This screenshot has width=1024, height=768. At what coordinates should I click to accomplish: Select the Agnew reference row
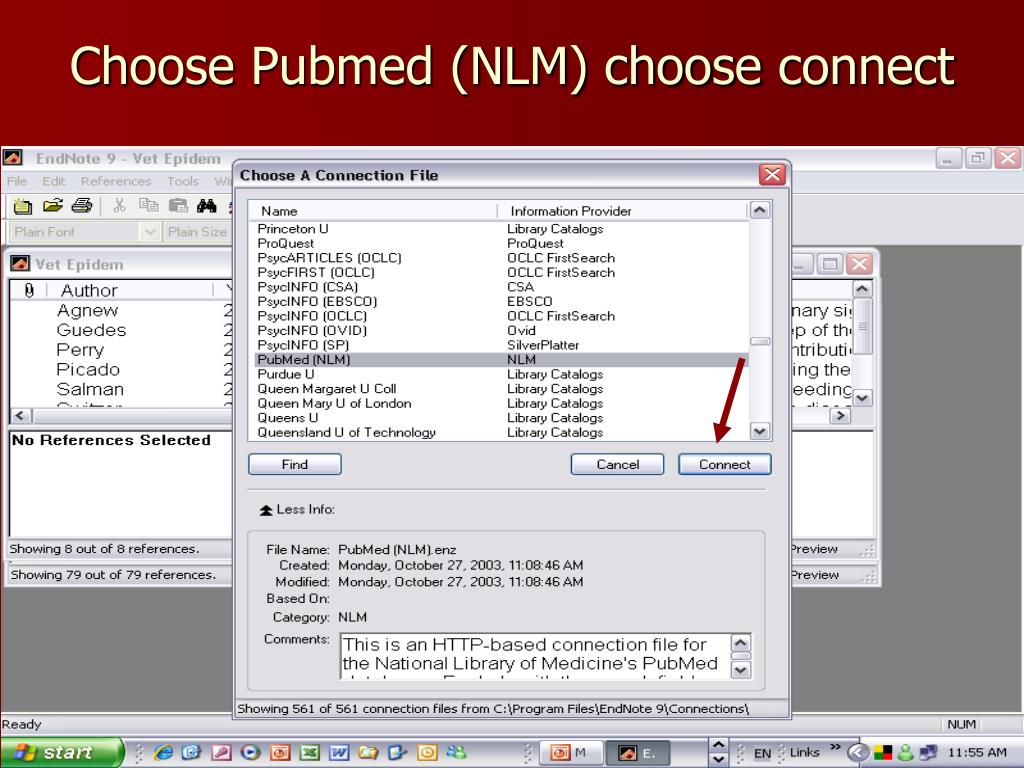[x=120, y=310]
